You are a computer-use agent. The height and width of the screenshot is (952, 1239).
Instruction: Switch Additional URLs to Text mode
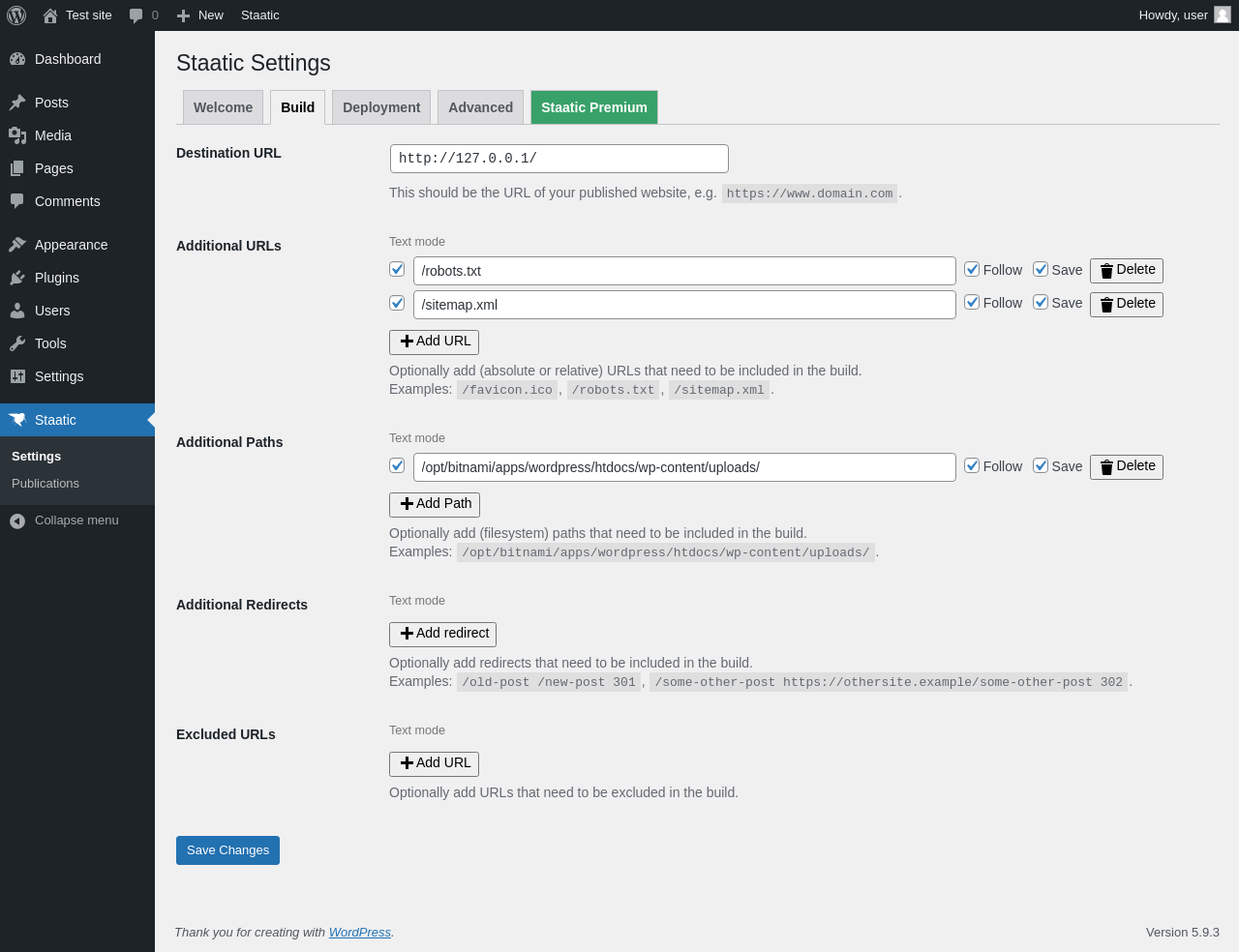point(417,242)
